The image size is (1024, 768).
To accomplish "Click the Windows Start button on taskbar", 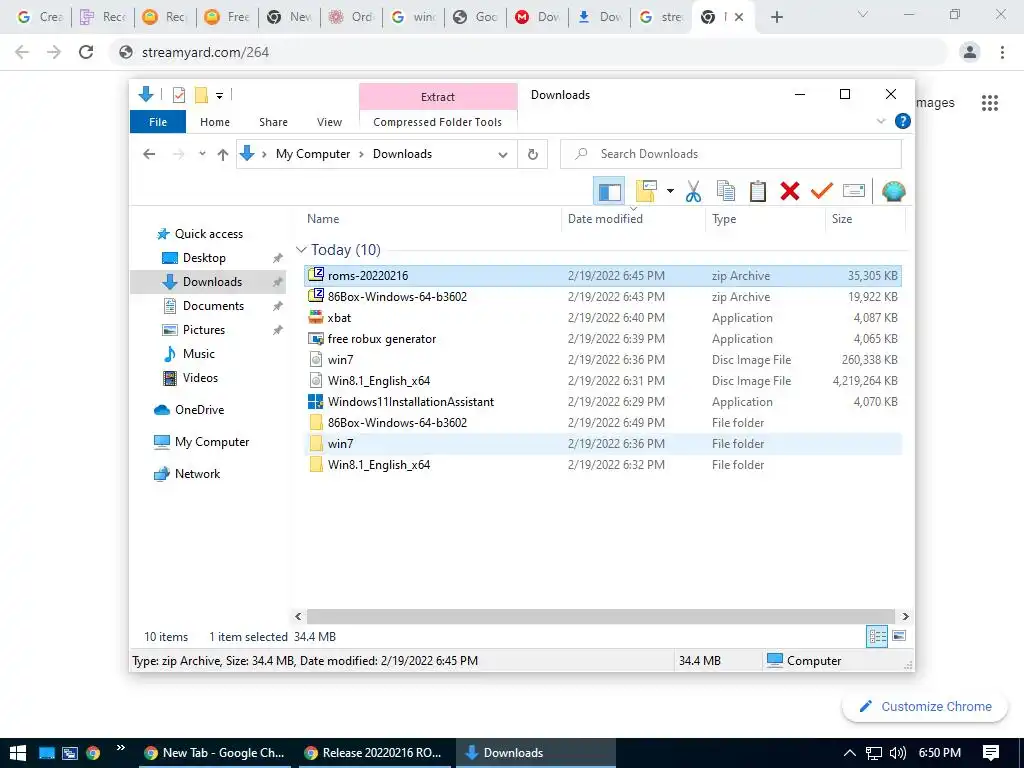I will (x=18, y=752).
